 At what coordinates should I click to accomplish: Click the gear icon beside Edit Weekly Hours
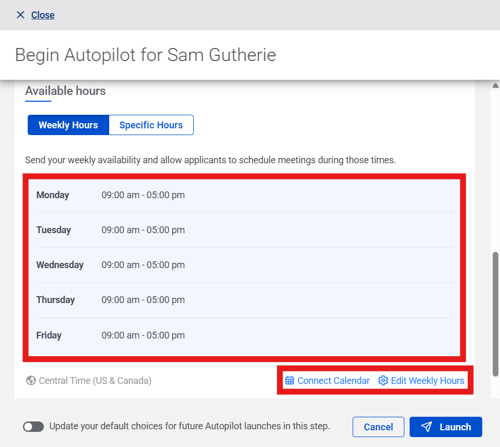tap(383, 380)
